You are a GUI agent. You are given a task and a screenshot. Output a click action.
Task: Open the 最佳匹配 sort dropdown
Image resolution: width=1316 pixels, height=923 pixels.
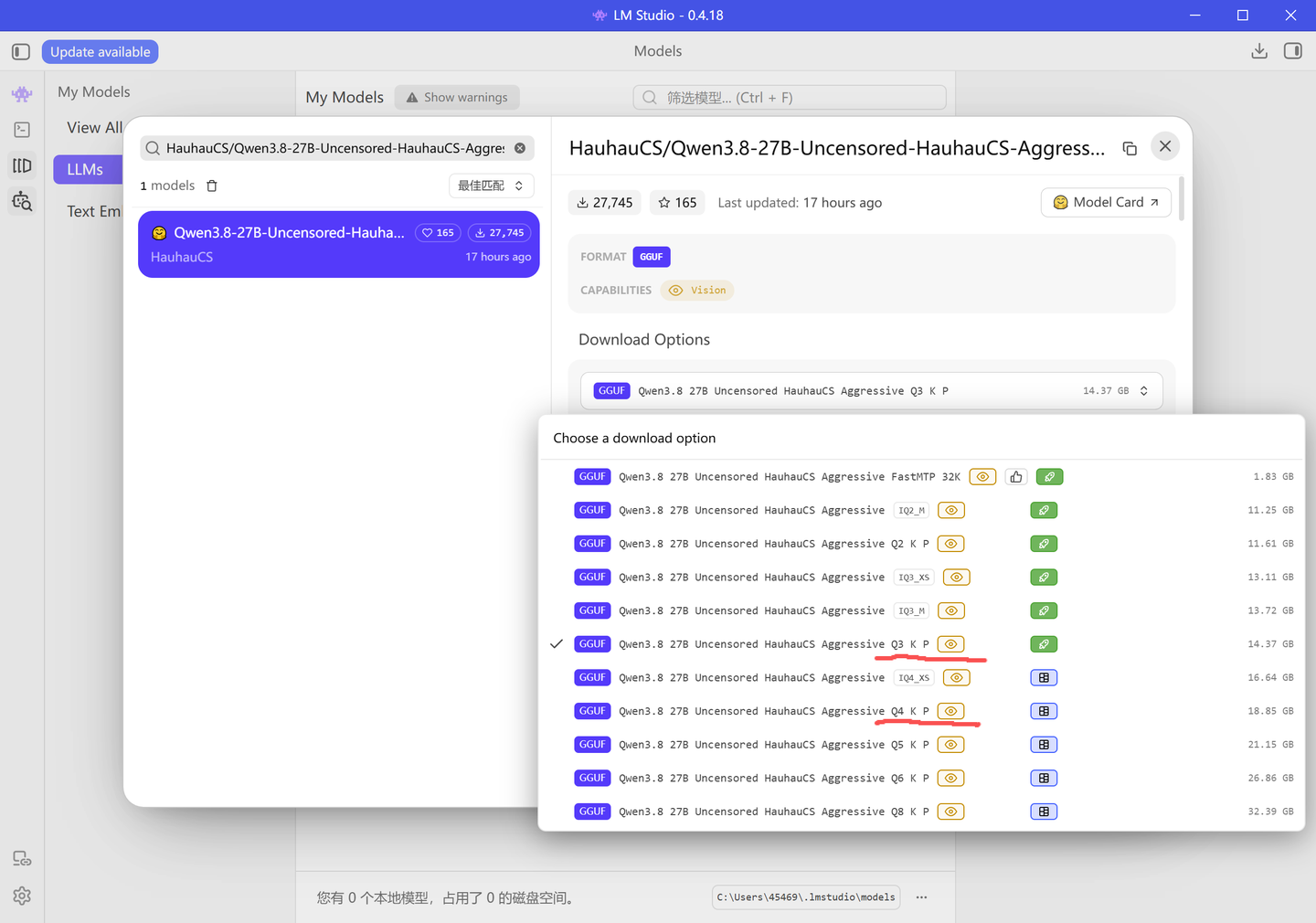(x=491, y=186)
